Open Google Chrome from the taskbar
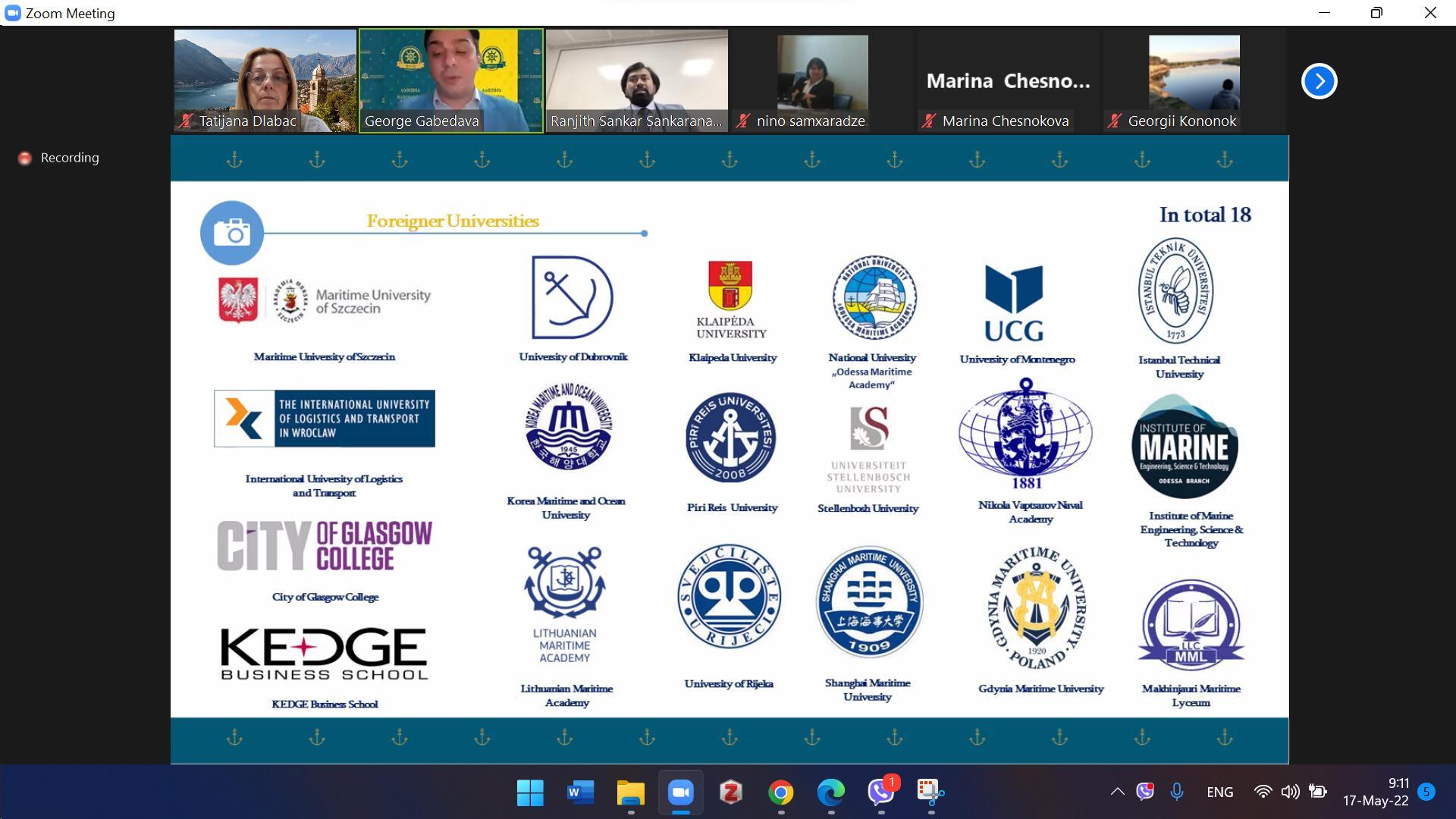 pyautogui.click(x=780, y=792)
